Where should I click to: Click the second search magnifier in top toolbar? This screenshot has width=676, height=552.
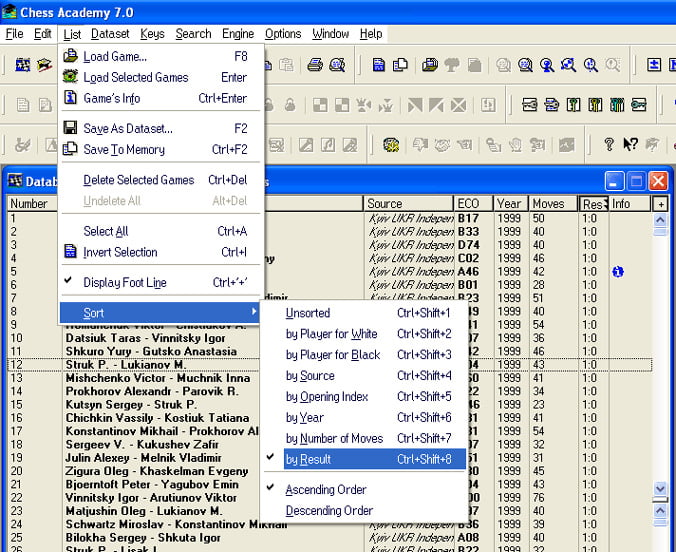pyautogui.click(x=526, y=65)
